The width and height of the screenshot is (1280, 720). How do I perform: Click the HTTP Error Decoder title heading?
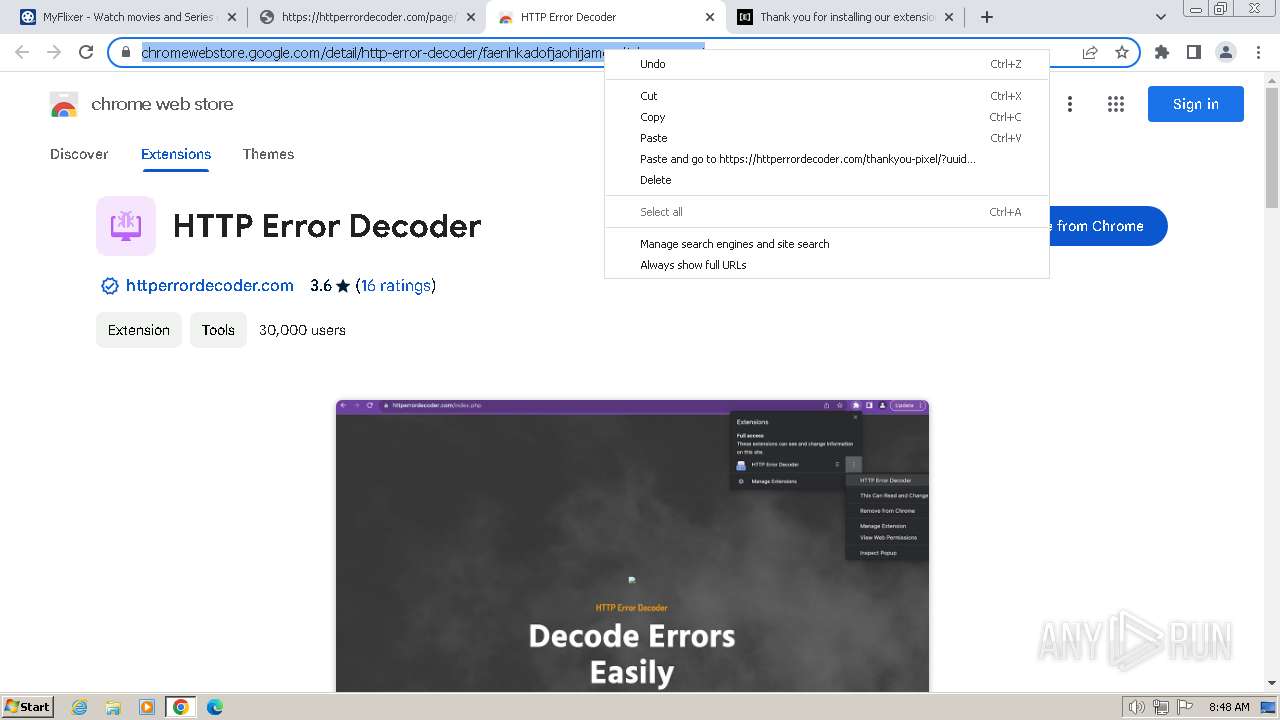pos(327,226)
